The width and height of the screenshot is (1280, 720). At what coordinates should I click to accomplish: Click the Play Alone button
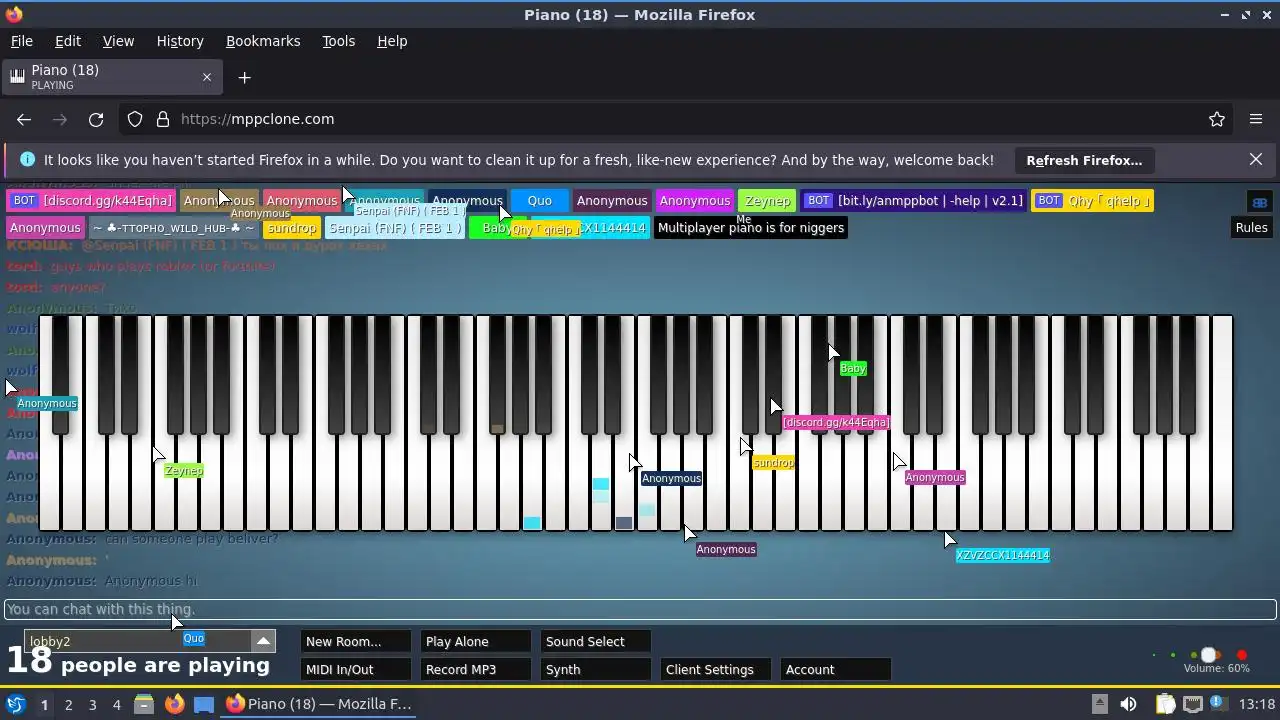[476, 641]
